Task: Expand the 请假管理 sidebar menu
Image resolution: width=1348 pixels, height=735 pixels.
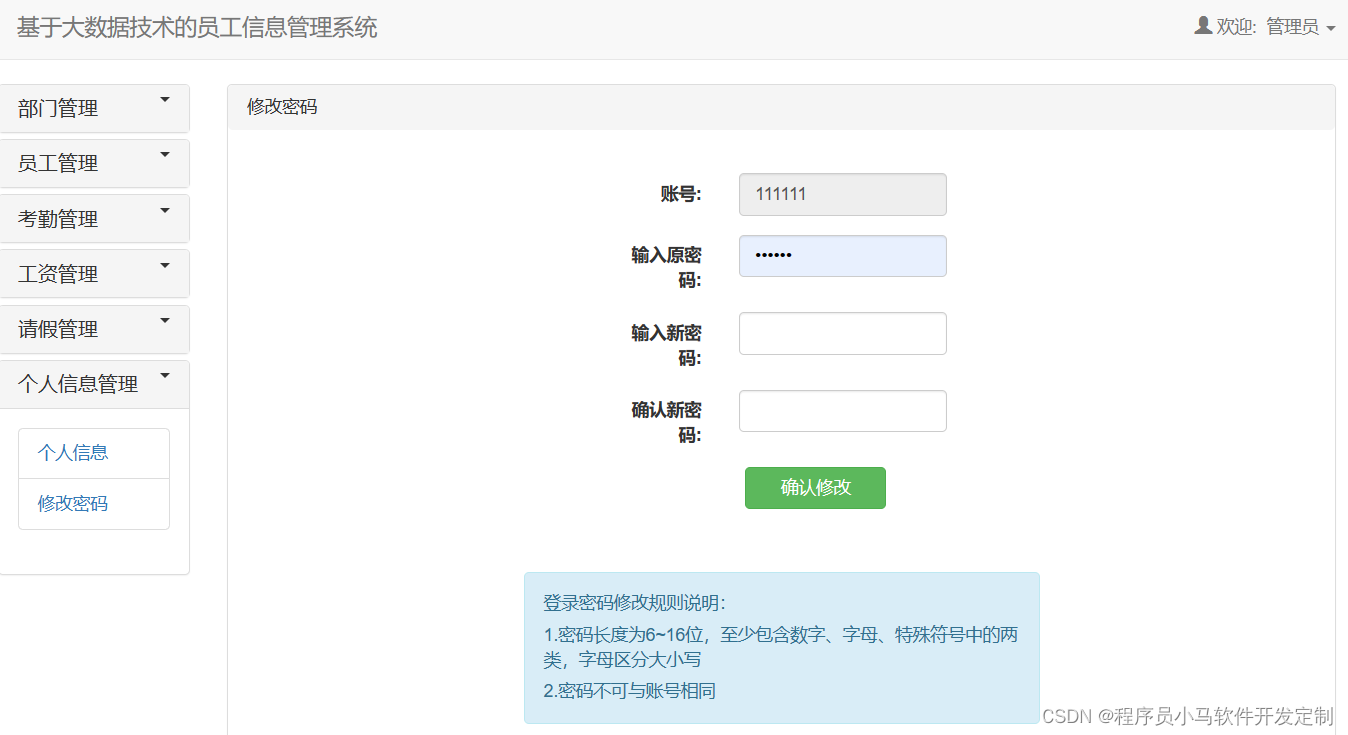Action: coord(94,329)
